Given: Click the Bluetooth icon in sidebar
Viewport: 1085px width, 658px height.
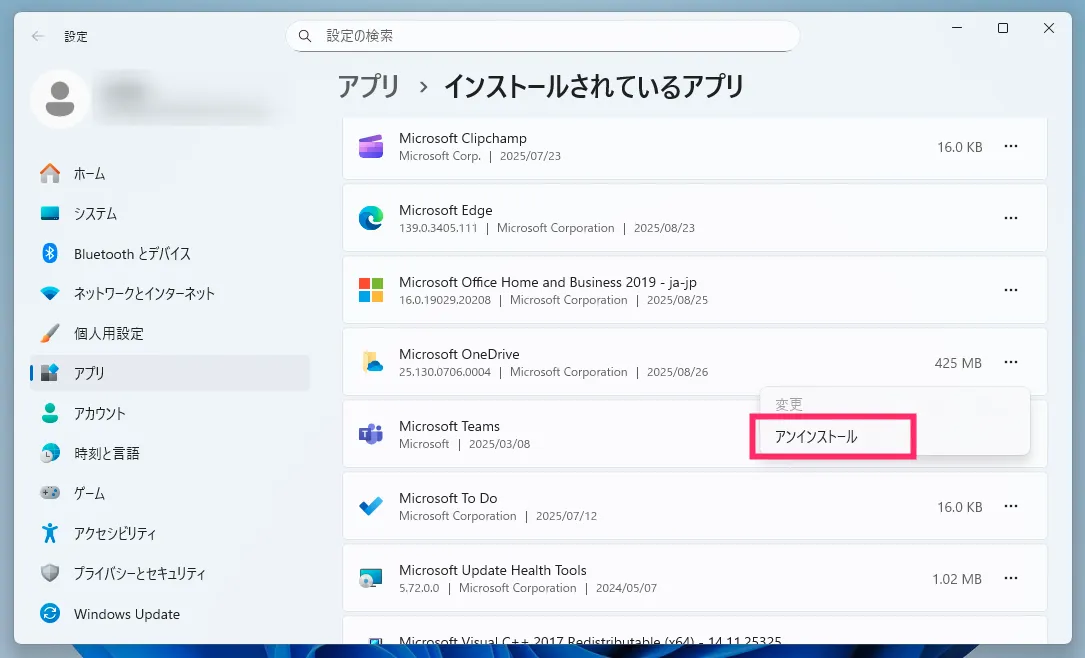Looking at the screenshot, I should (x=50, y=253).
